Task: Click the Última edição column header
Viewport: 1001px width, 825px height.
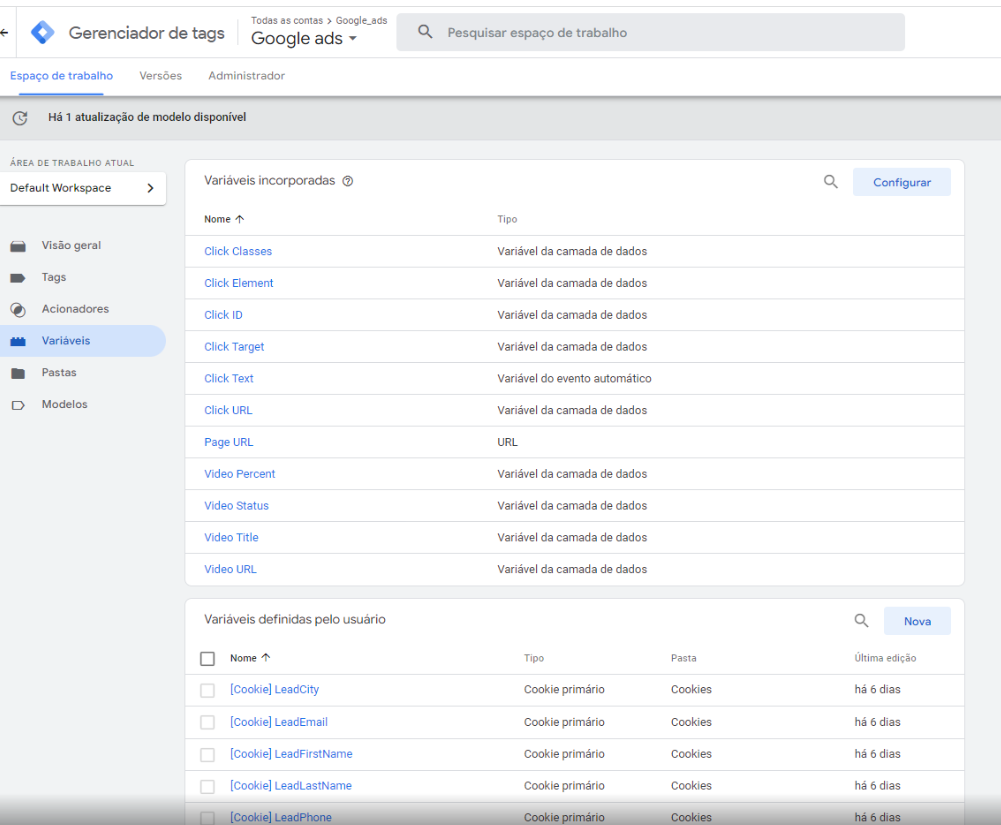Action: pos(885,658)
